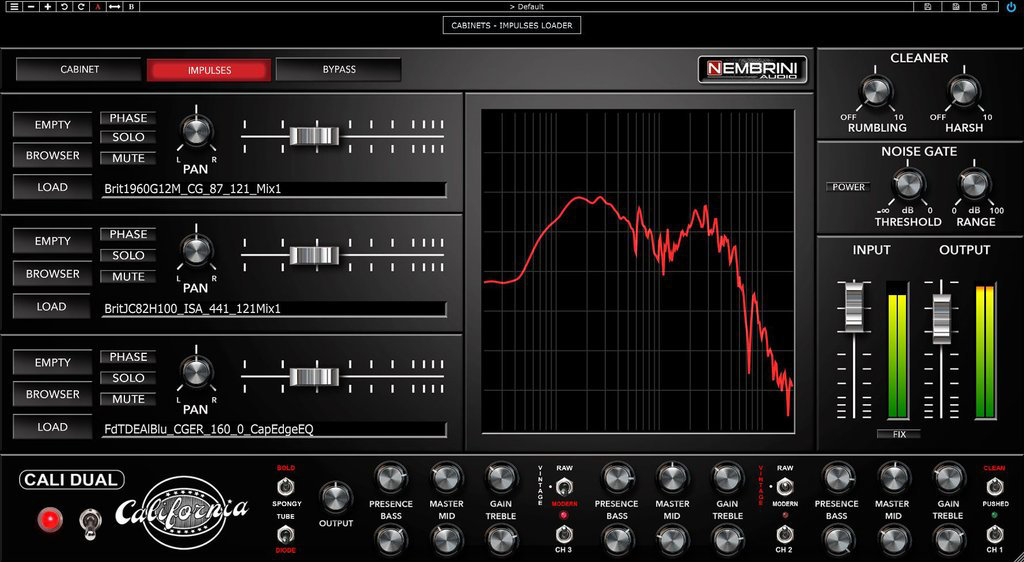Open BROWSER for the BritJC82H100 slot
This screenshot has height=562, width=1024.
[52, 273]
